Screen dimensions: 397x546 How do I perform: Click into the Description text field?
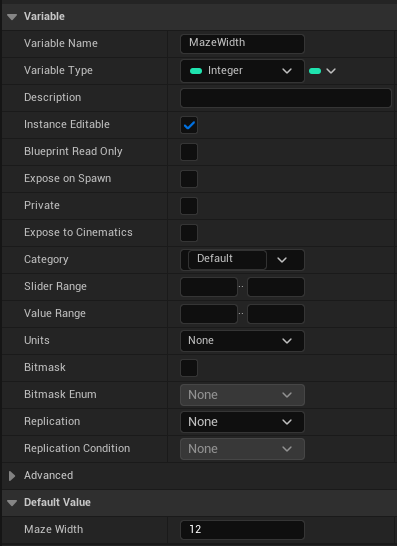tap(286, 98)
